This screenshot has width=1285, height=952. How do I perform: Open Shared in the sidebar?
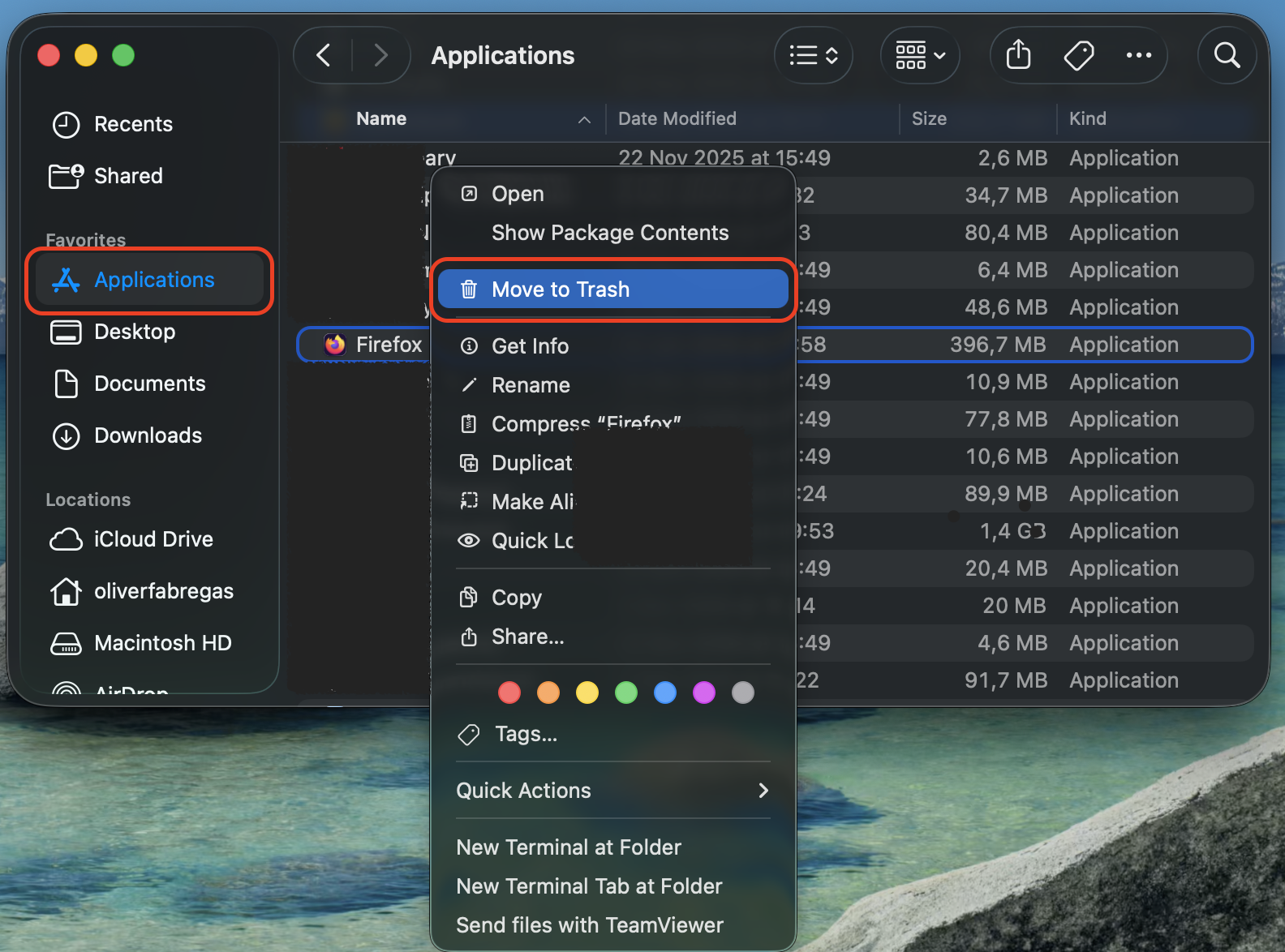click(x=149, y=176)
